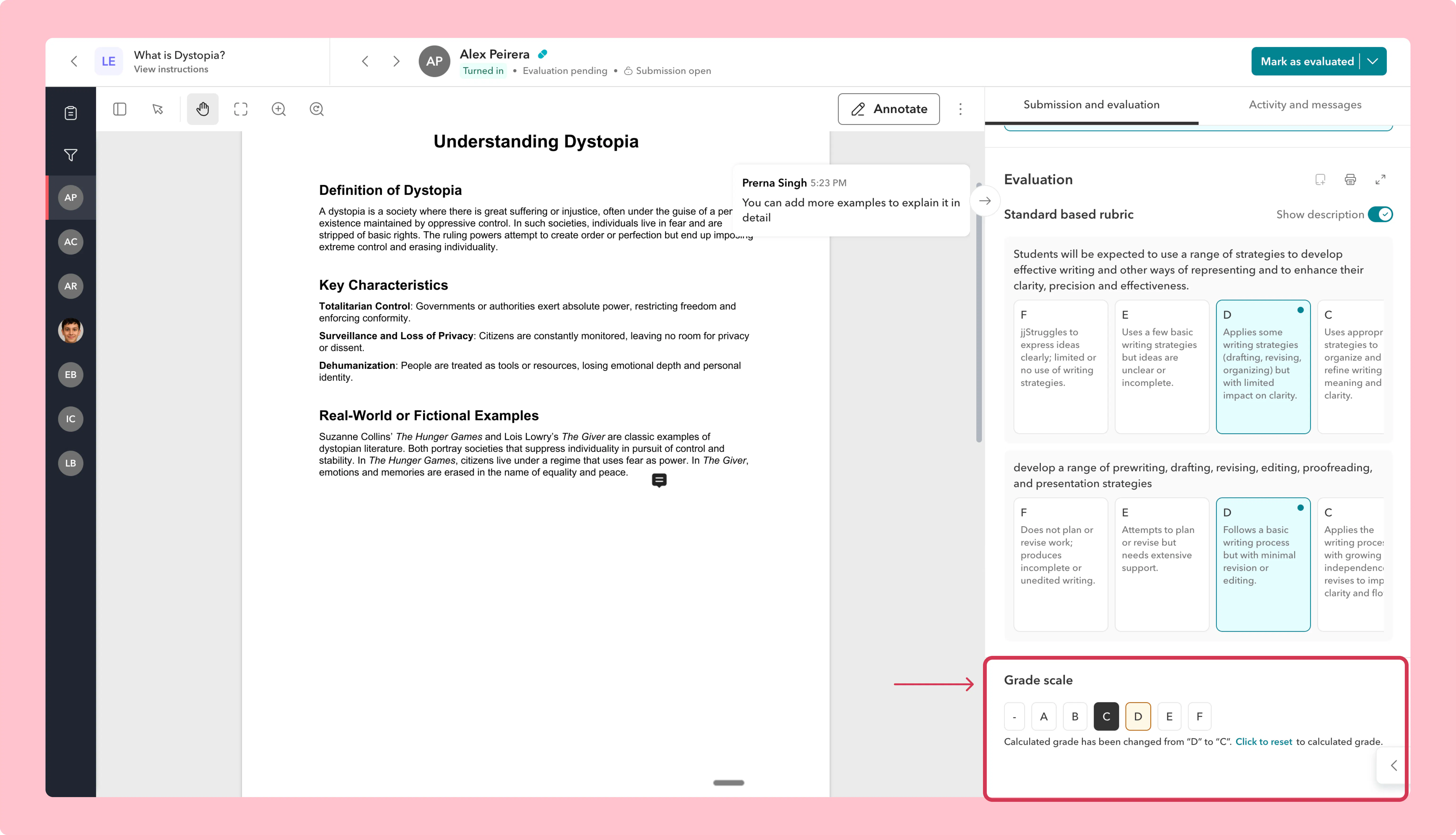1456x835 pixels.
Task: Toggle the Show description switch
Action: coord(1380,214)
